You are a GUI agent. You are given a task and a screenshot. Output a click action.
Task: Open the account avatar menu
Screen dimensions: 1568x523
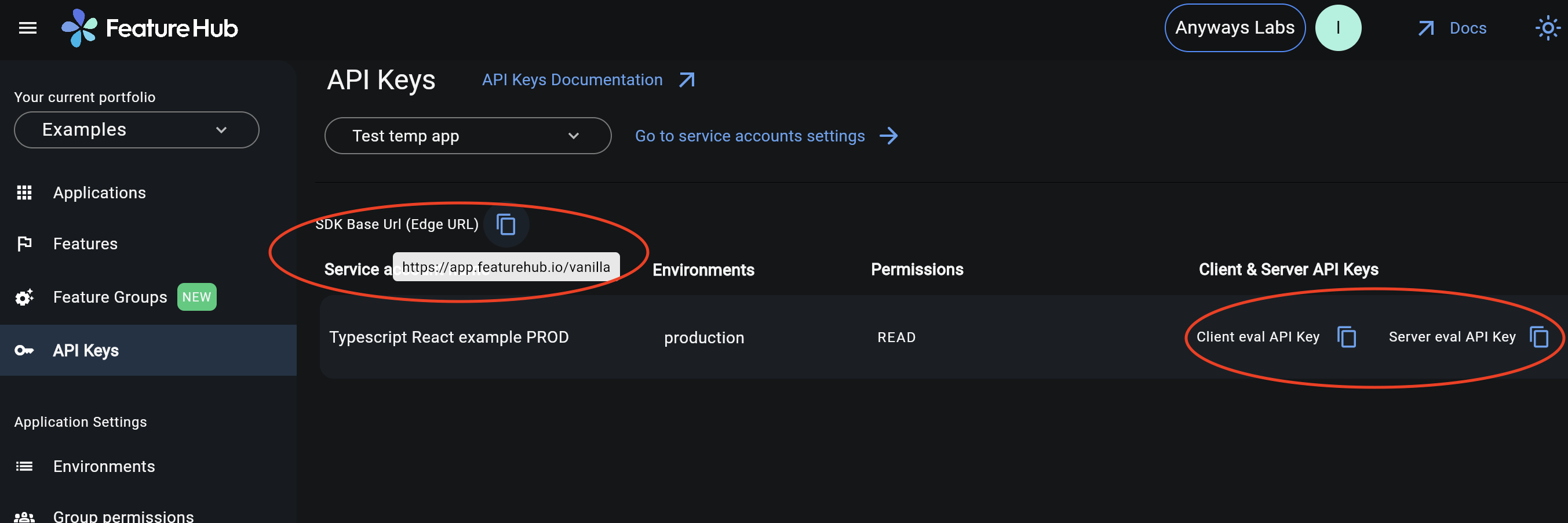coord(1339,27)
